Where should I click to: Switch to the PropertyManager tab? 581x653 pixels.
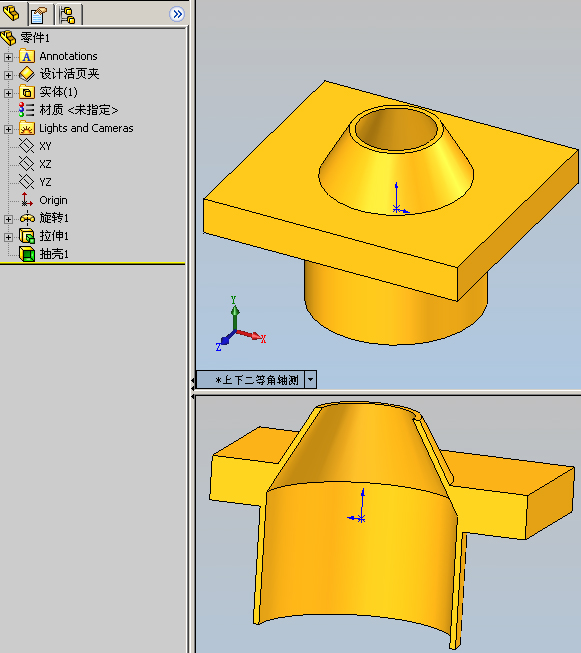tap(39, 15)
